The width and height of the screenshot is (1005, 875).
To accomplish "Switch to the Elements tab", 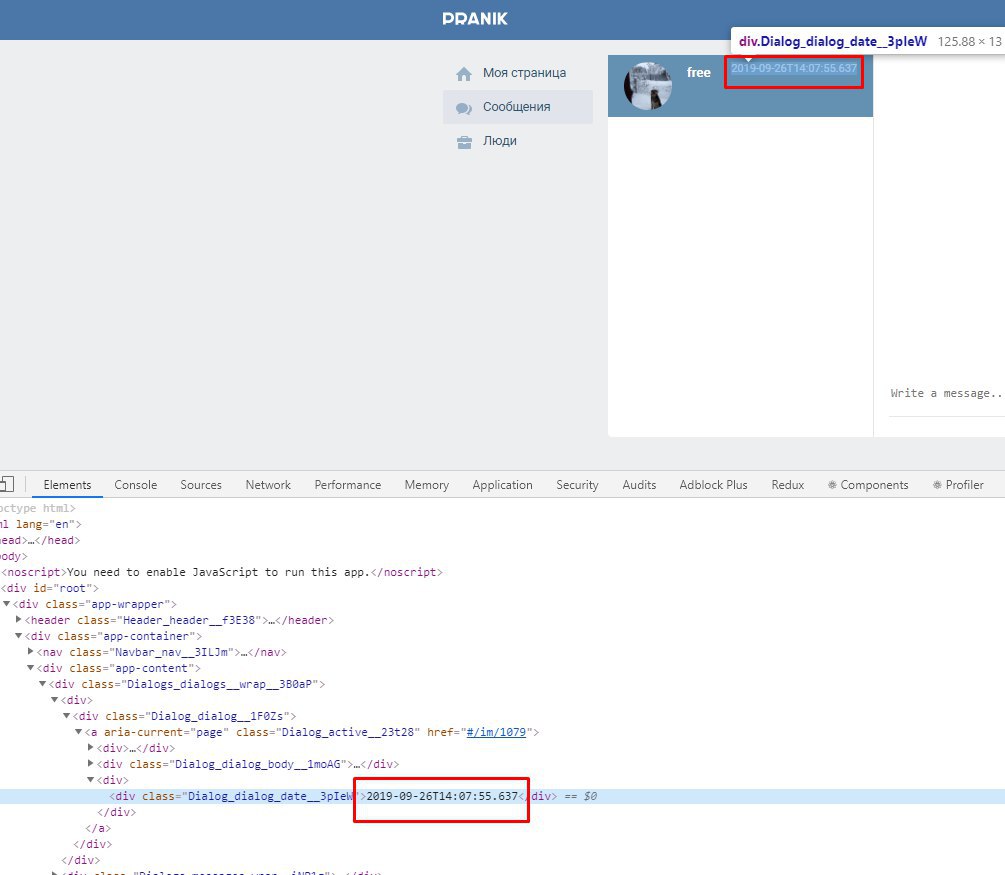I will [67, 485].
